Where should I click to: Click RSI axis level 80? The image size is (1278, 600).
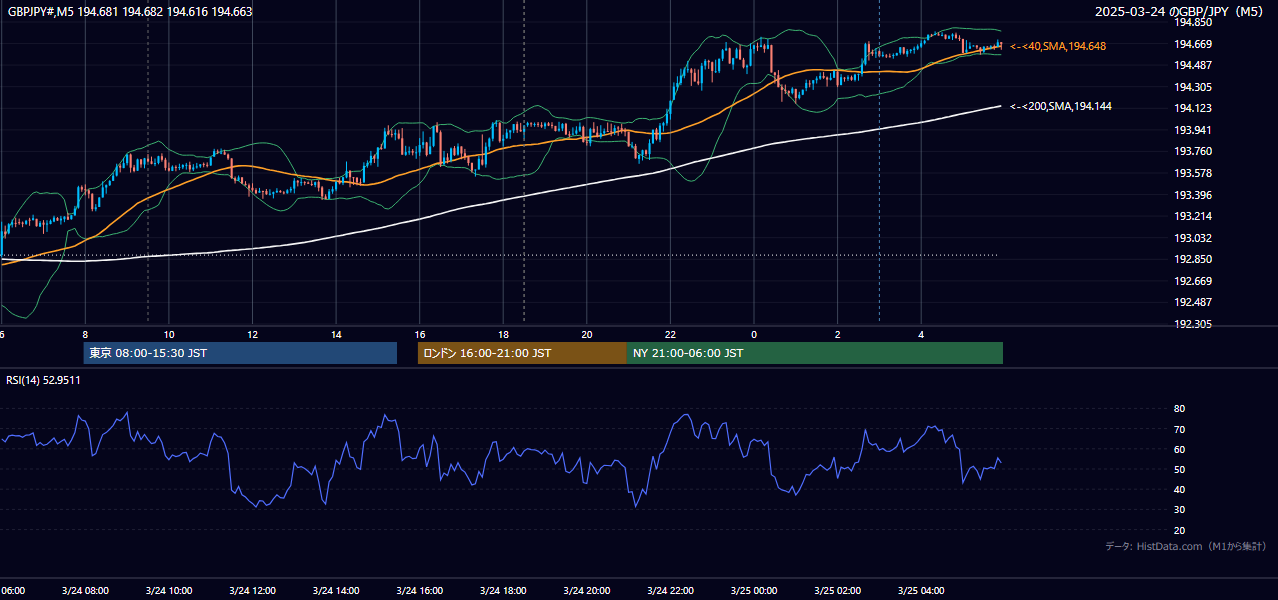coord(1180,409)
